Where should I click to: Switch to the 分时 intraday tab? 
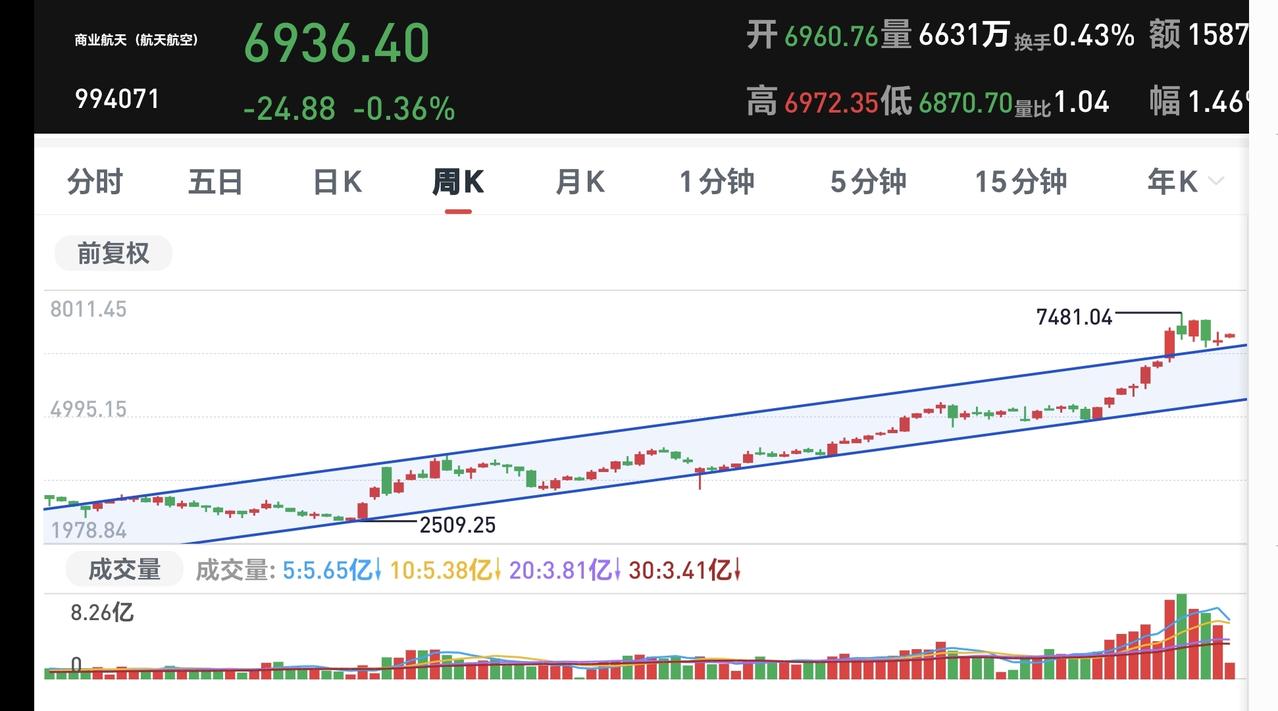95,182
